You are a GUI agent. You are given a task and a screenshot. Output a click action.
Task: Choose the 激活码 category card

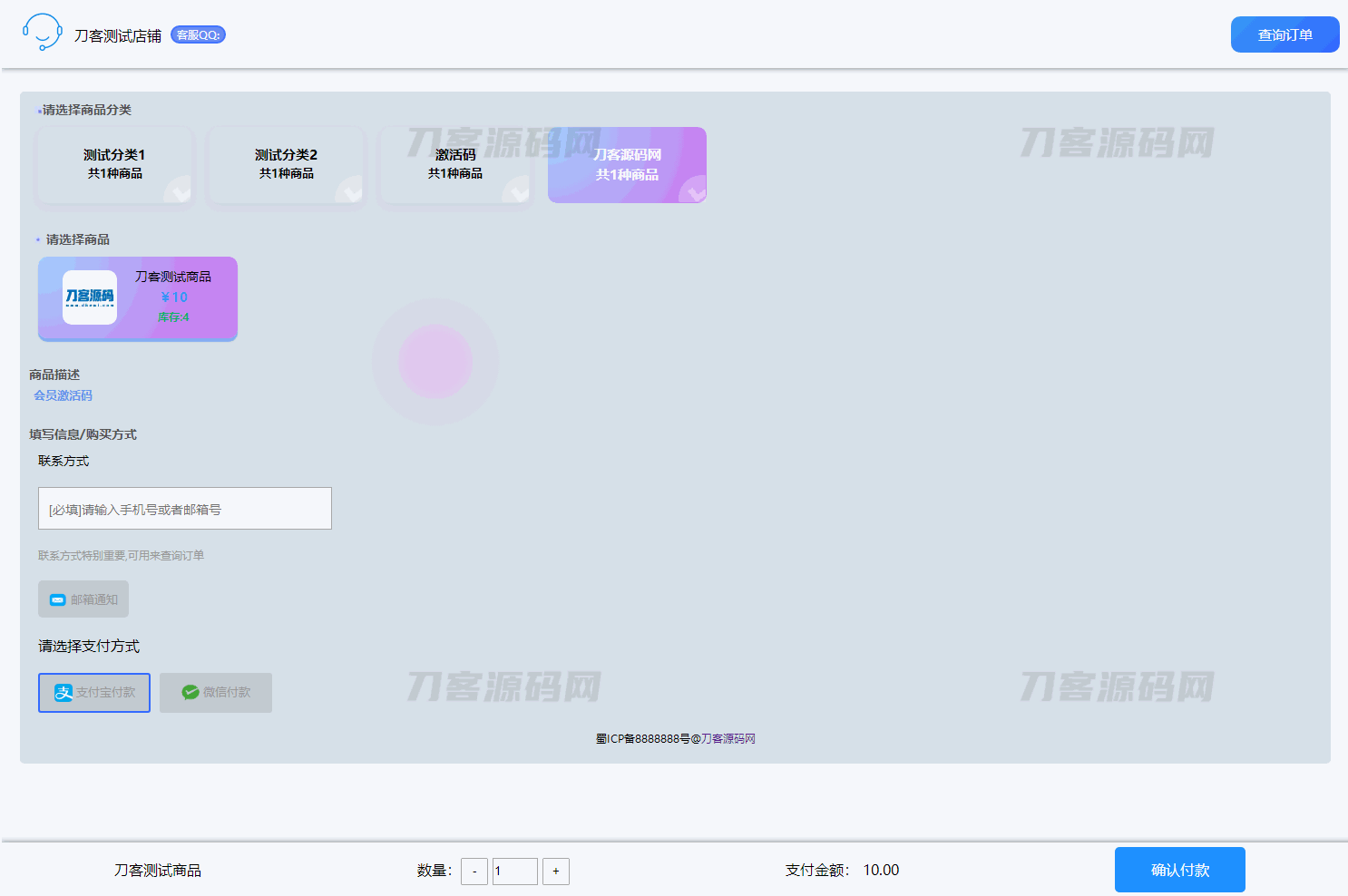tap(455, 164)
